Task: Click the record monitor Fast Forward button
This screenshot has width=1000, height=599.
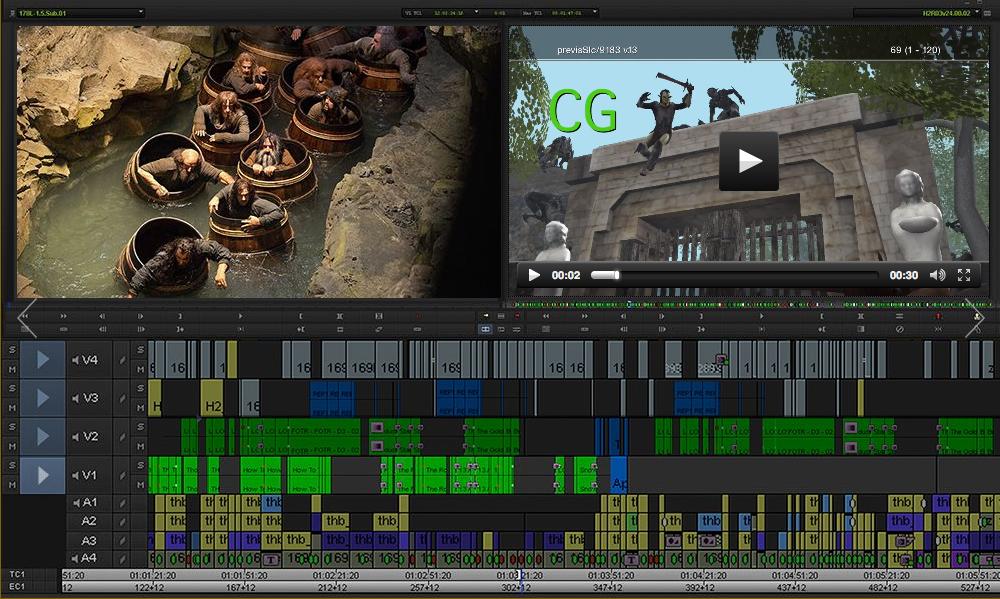Action: point(584,316)
